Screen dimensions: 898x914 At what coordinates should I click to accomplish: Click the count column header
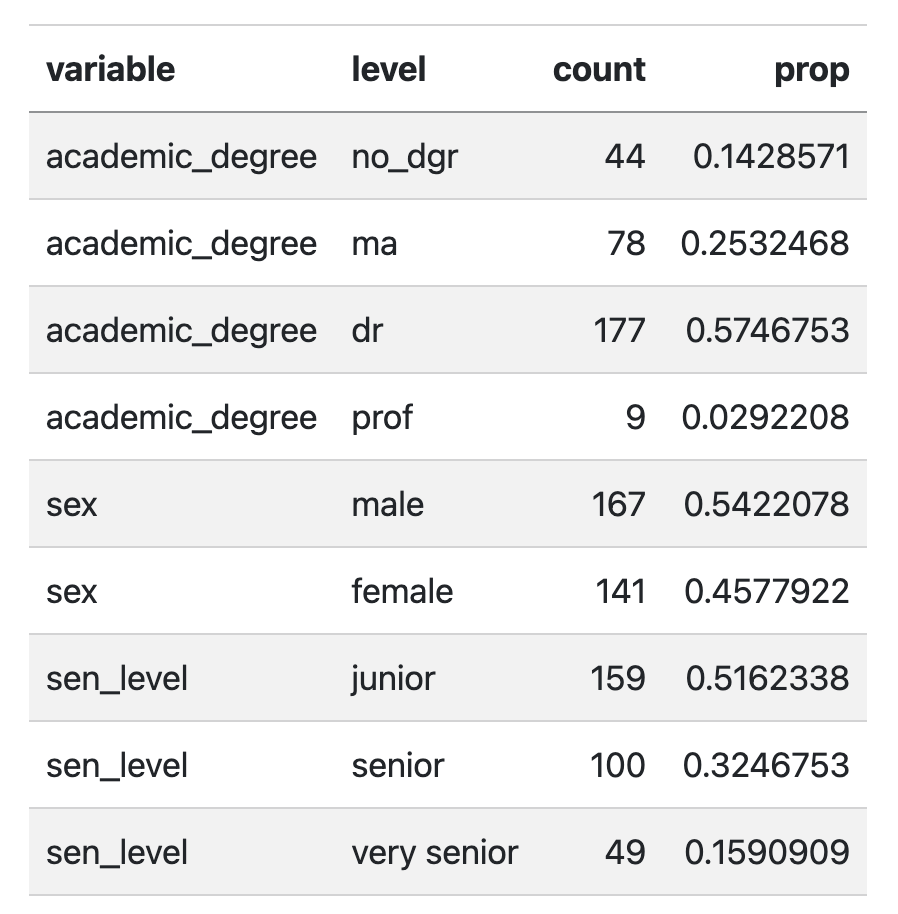[x=599, y=70]
